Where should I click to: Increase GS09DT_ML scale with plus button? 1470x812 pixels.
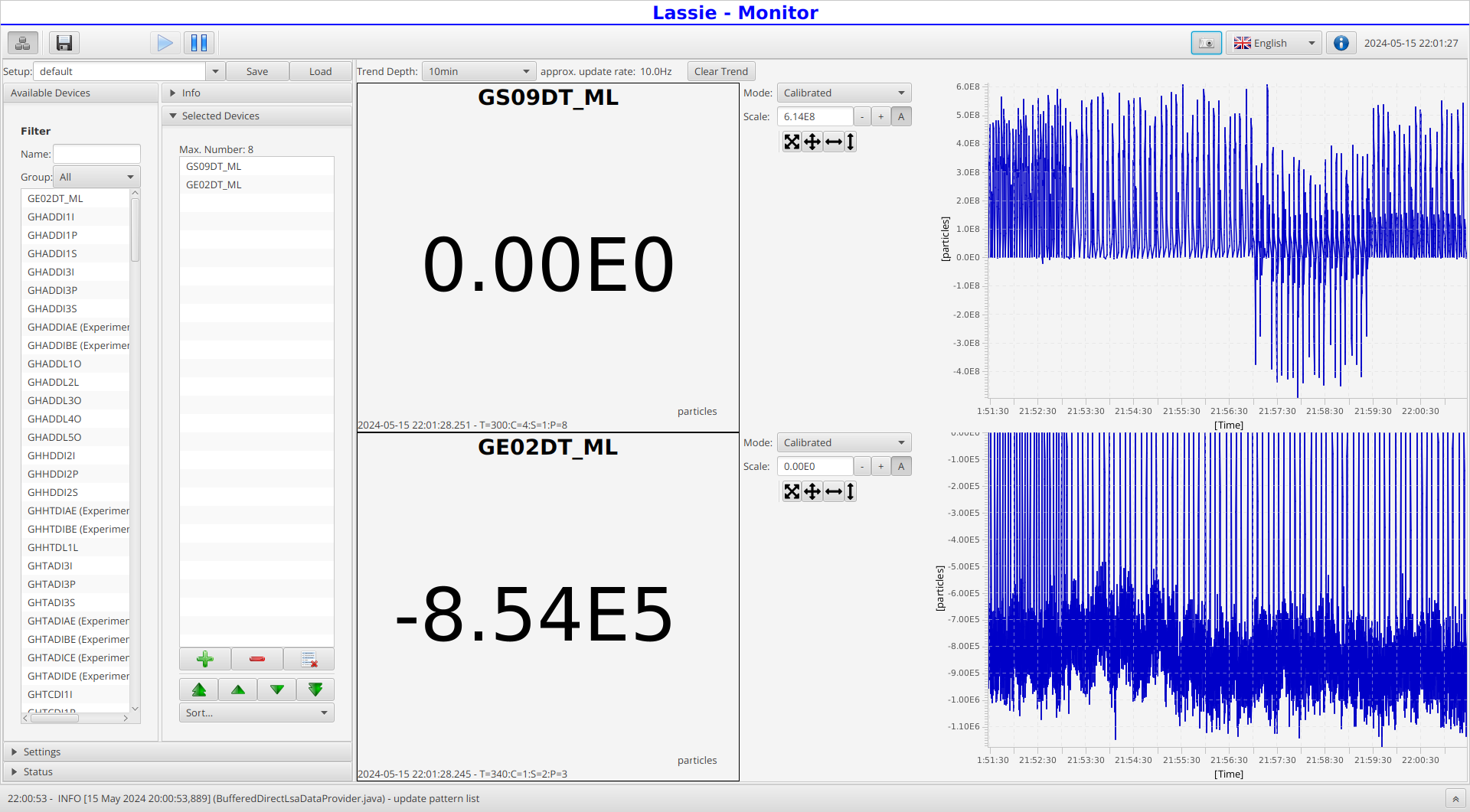881,116
